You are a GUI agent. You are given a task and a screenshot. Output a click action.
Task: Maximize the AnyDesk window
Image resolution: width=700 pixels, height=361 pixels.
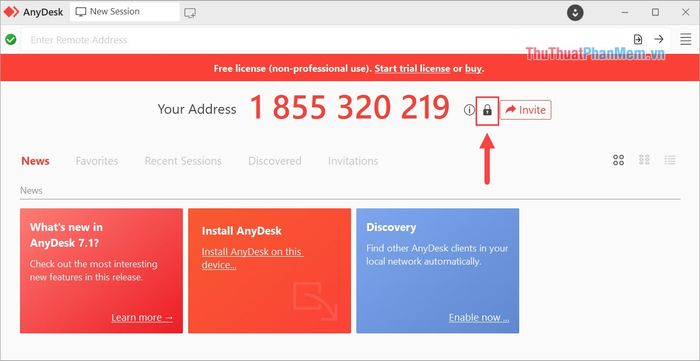click(655, 12)
